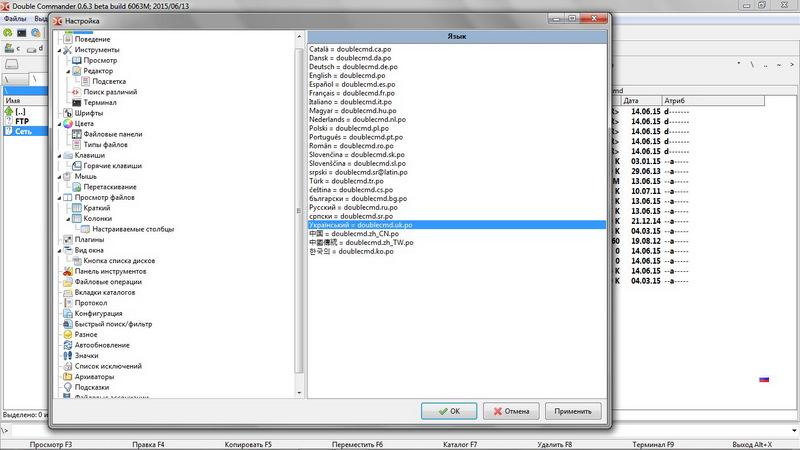Click terminal icon in main window toolbar
800x450 pixels.
21,33
